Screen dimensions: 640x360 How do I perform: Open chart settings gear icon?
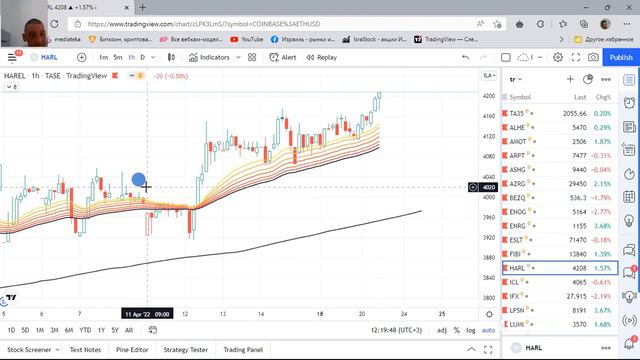(x=558, y=58)
